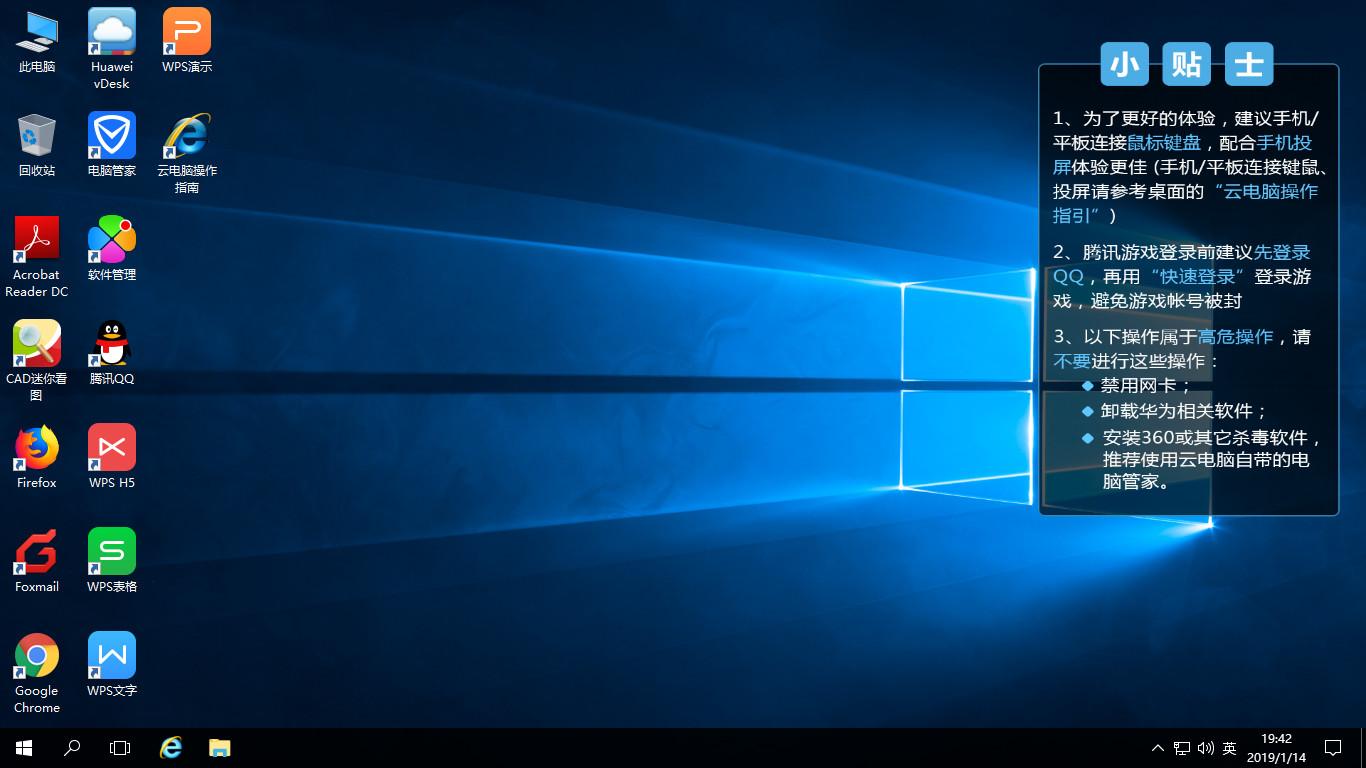Screen dimensions: 1366x768
Task: Open the taskbar clock and date
Action: point(1276,748)
